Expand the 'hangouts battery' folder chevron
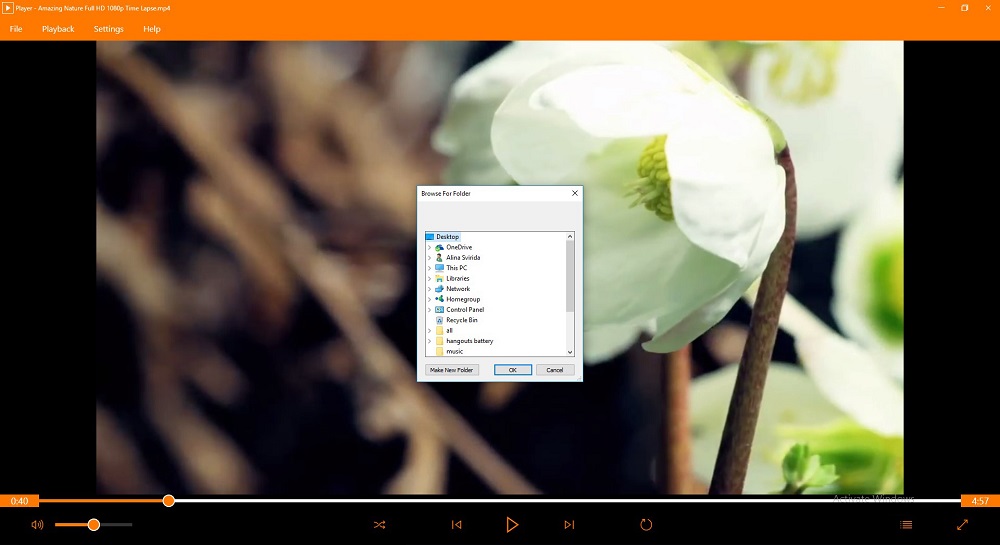 tap(429, 341)
